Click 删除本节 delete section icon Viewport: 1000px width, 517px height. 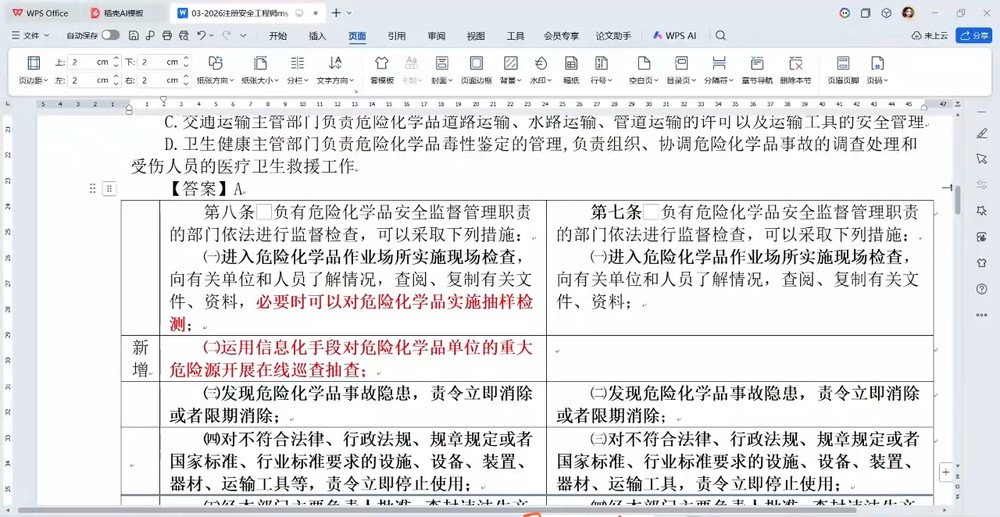[795, 70]
